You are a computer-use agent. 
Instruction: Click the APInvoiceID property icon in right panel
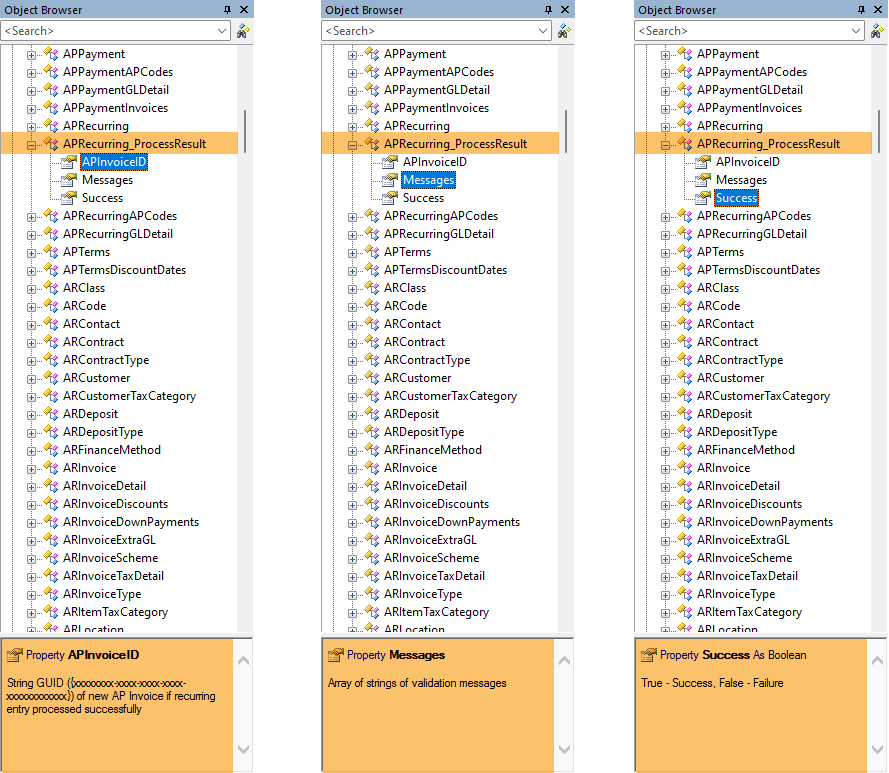[703, 162]
